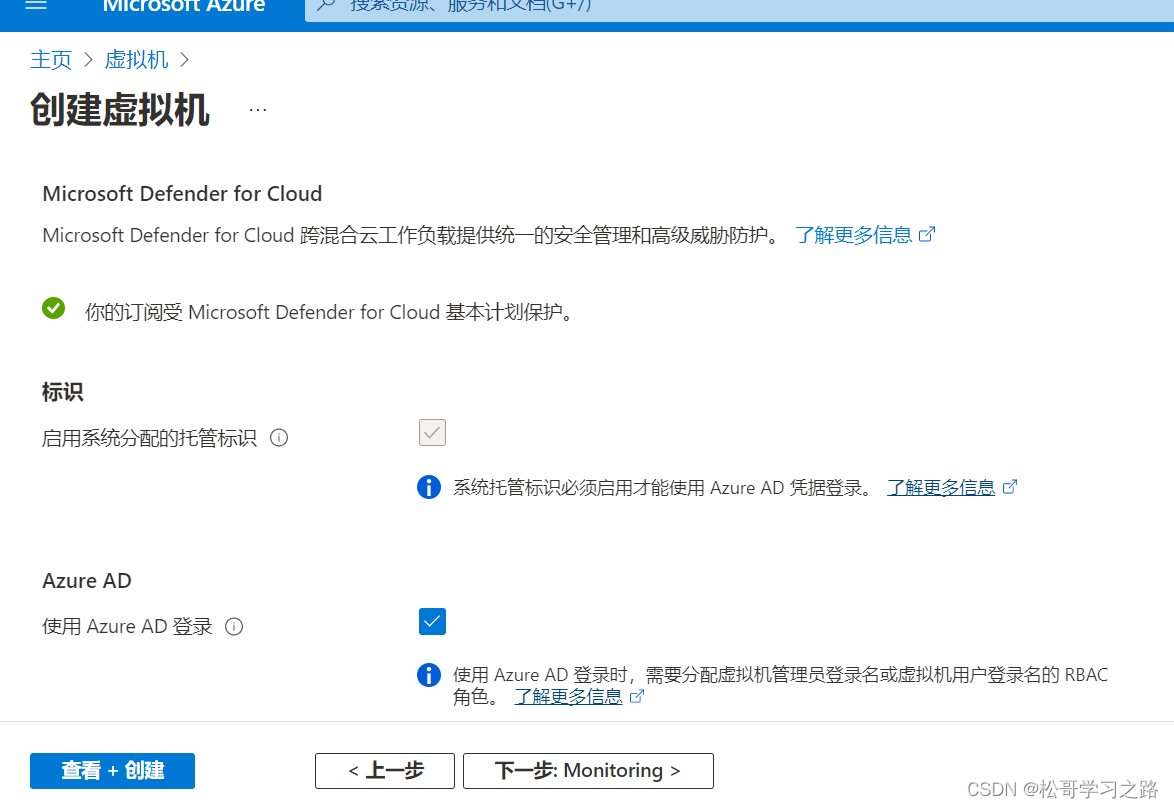Click external link icon beside Defender 了解更多信息

[x=927, y=234]
